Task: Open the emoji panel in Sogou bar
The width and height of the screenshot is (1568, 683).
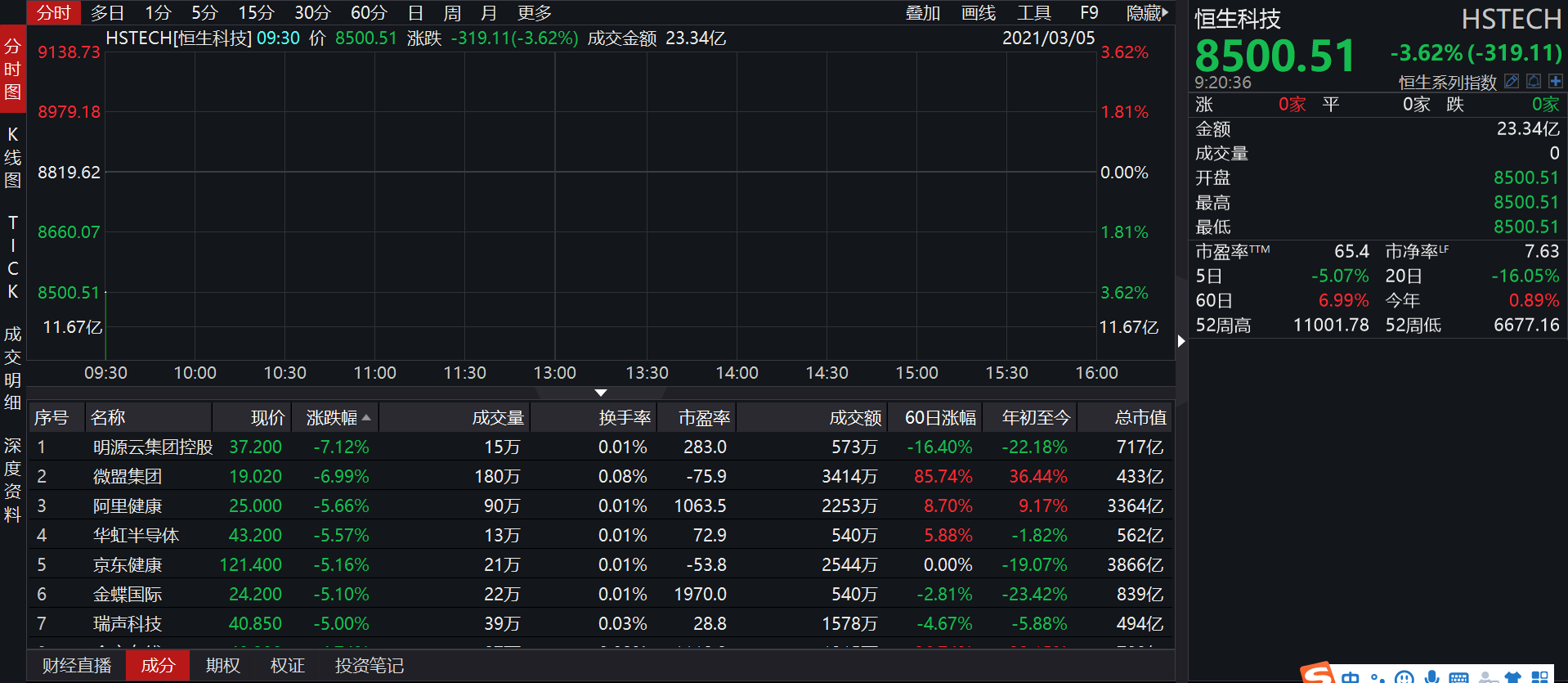Action: (1404, 677)
